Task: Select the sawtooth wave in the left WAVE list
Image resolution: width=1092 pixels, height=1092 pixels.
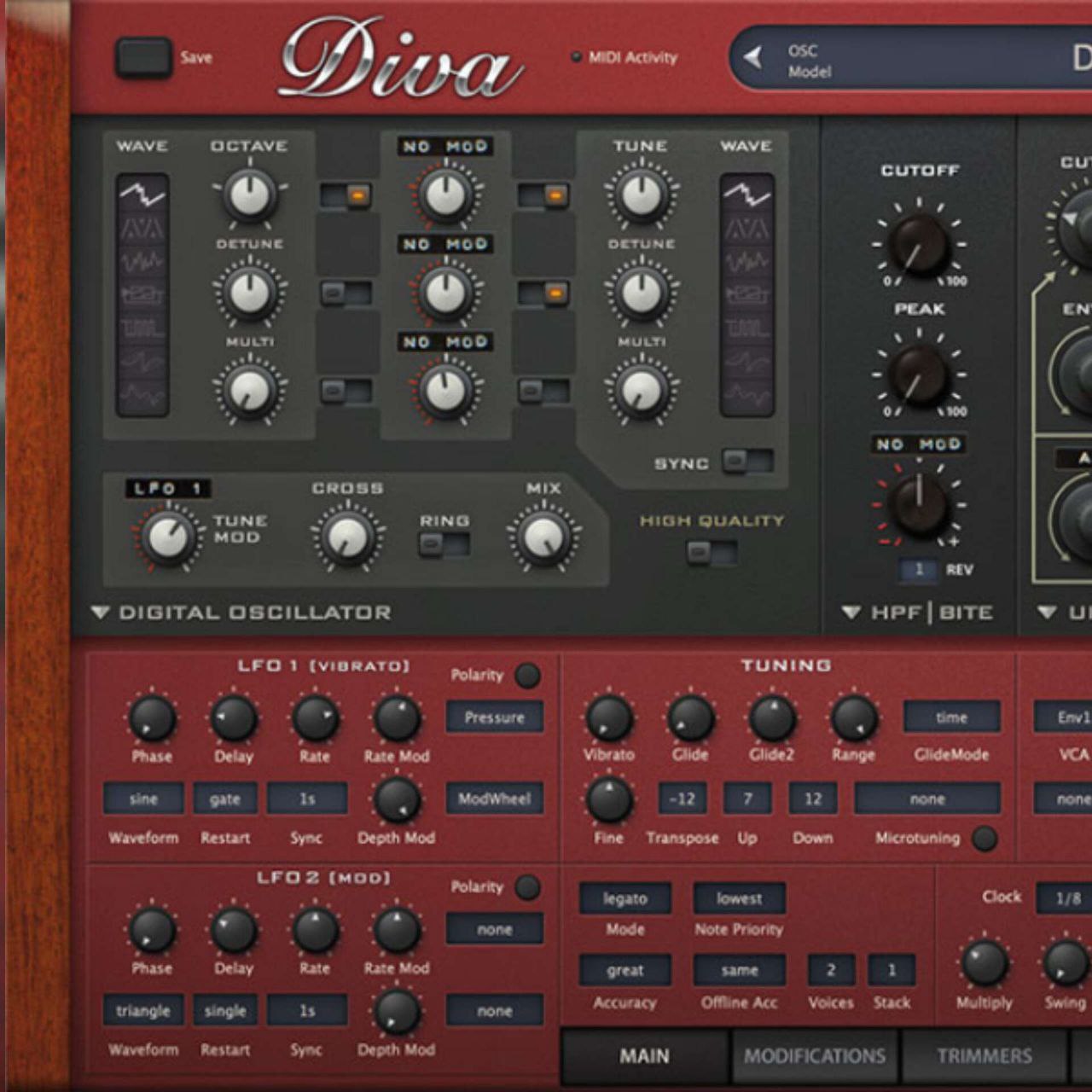Action: [x=142, y=195]
